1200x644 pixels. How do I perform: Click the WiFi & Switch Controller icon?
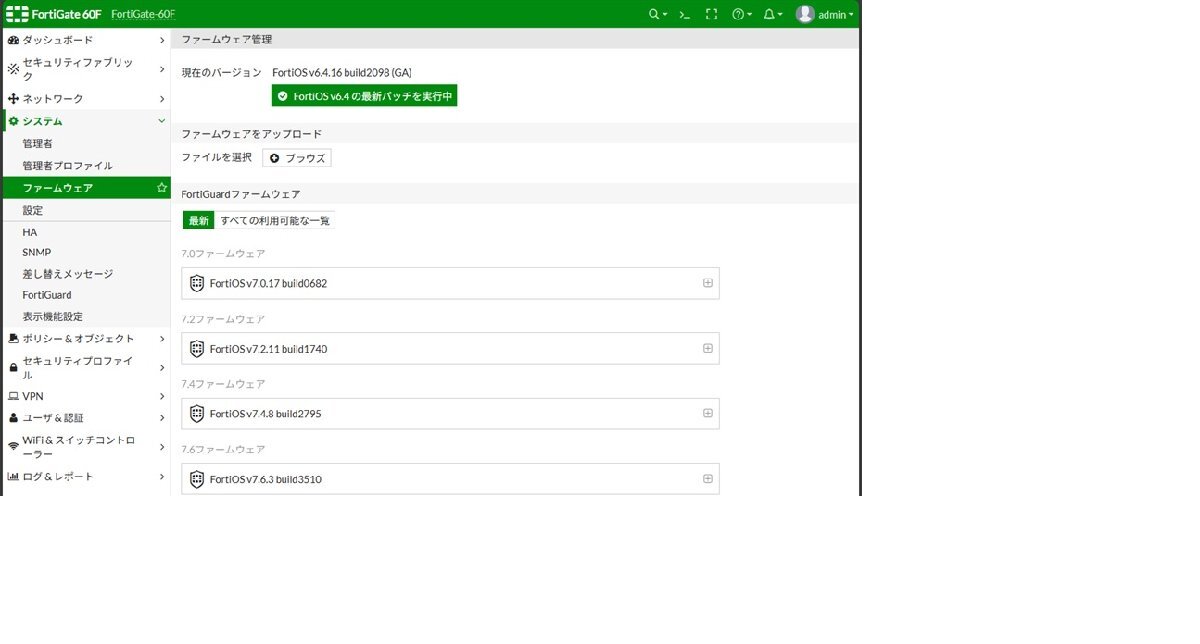tap(13, 447)
